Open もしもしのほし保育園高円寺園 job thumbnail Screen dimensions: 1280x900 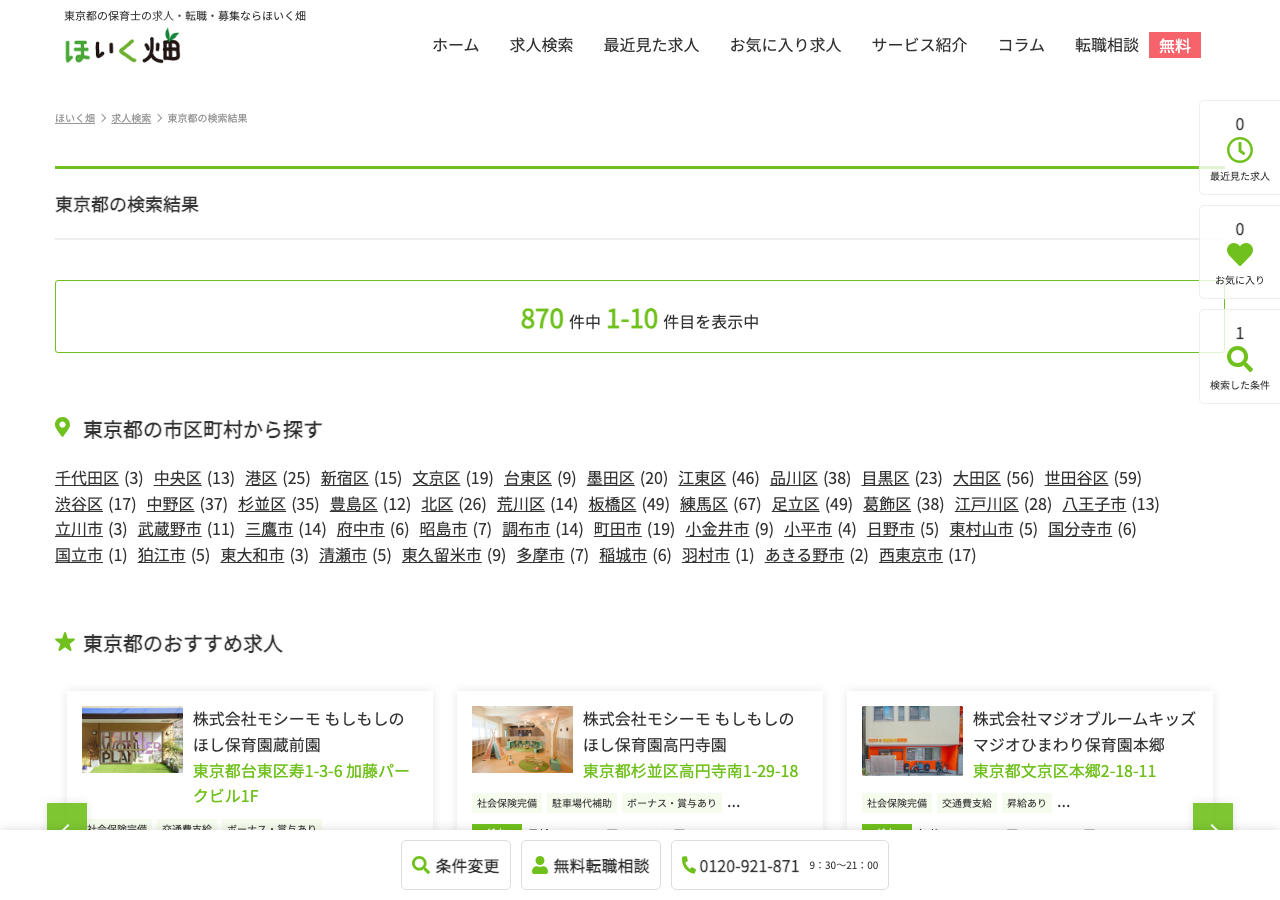(x=522, y=740)
